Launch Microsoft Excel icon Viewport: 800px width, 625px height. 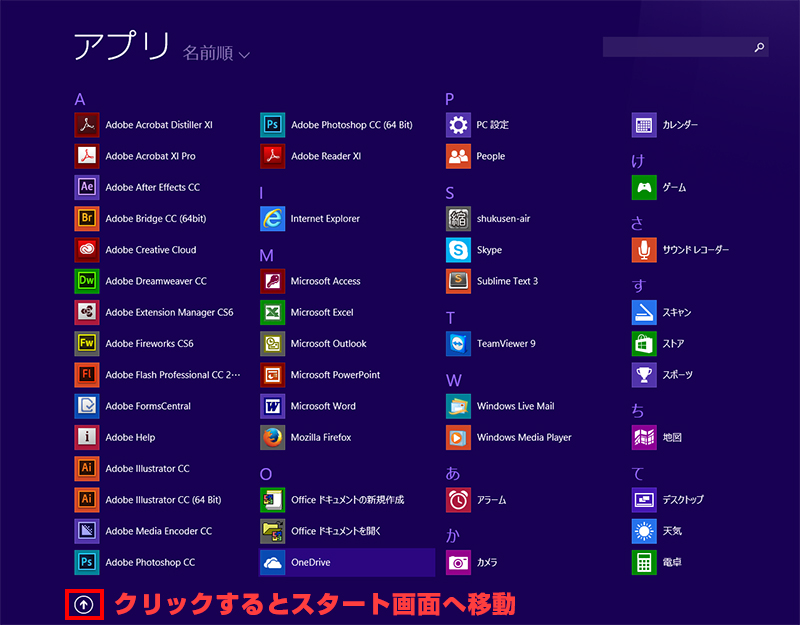point(272,312)
